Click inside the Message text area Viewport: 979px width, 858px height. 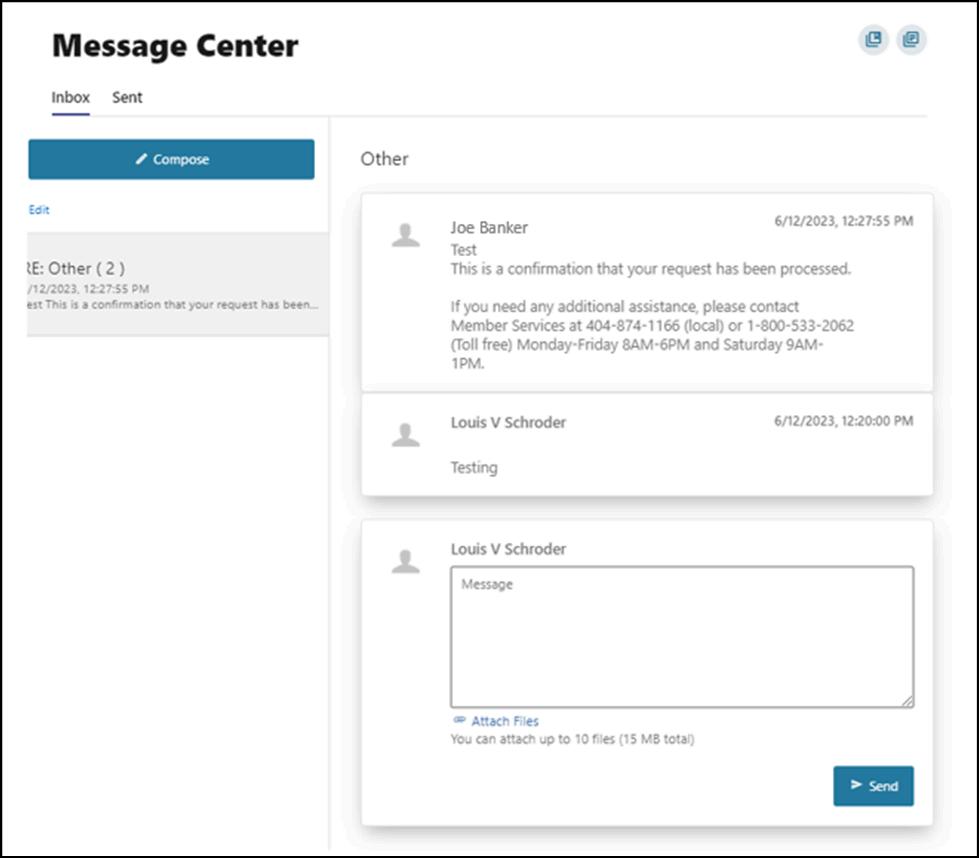[681, 637]
